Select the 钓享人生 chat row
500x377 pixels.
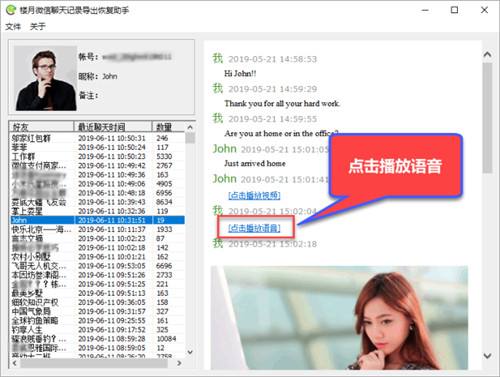click(97, 330)
